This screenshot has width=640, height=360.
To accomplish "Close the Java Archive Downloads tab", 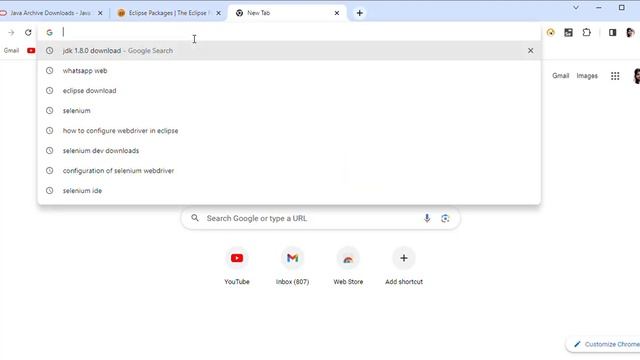I will pyautogui.click(x=100, y=13).
